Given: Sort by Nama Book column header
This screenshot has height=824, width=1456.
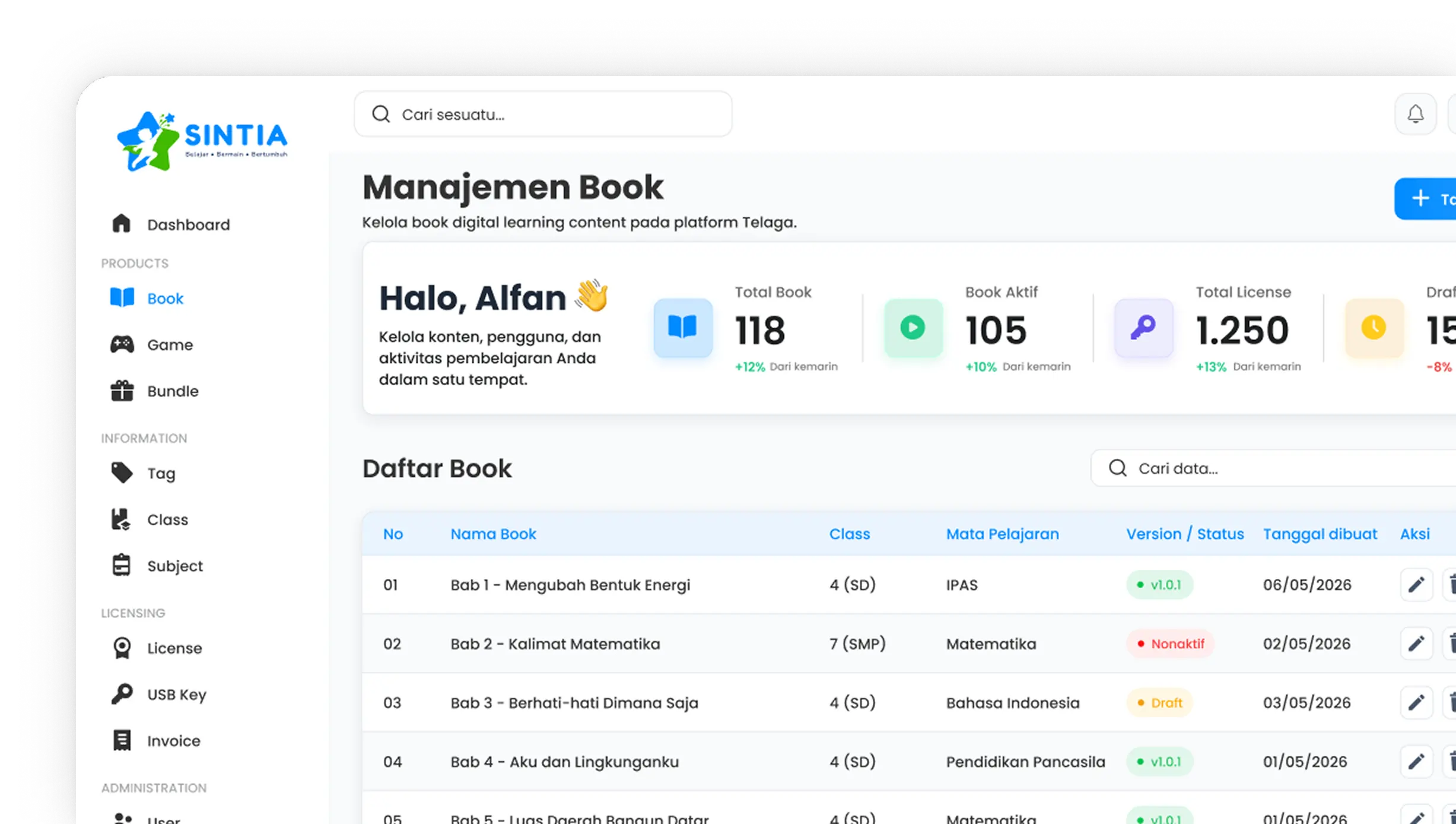Looking at the screenshot, I should pyautogui.click(x=493, y=534).
